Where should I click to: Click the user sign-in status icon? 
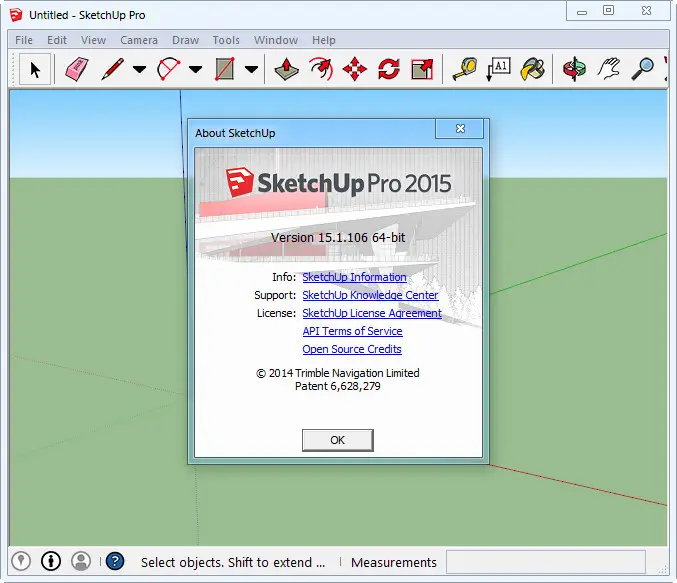[81, 561]
